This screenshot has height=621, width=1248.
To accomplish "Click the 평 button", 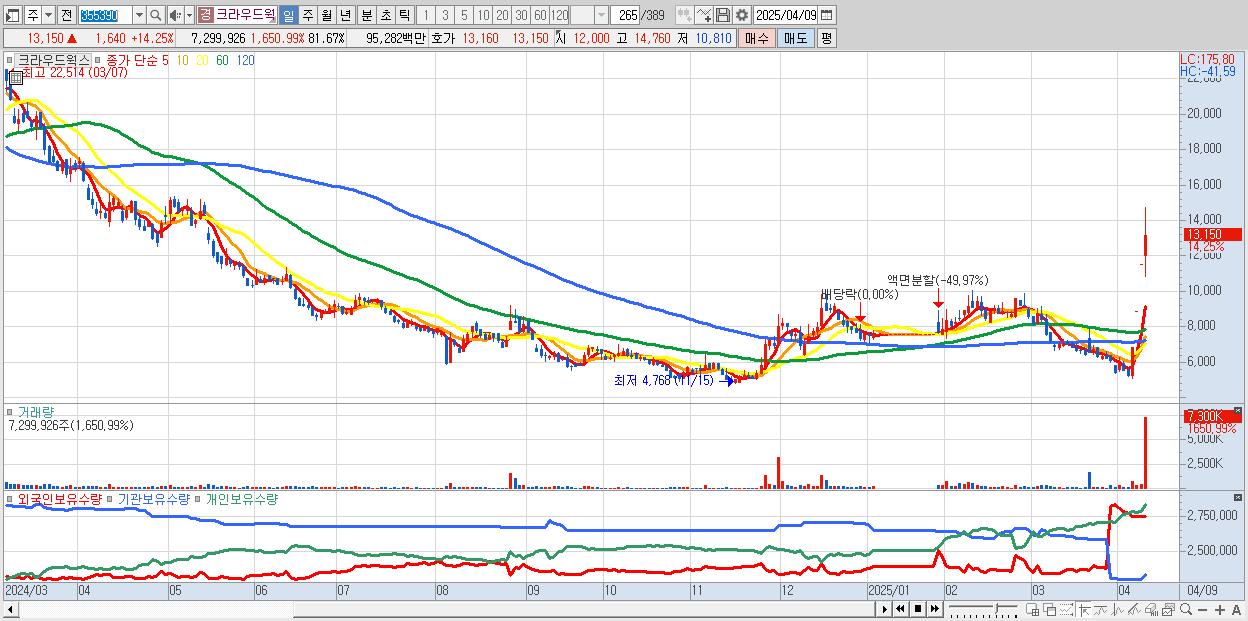I will click(826, 38).
